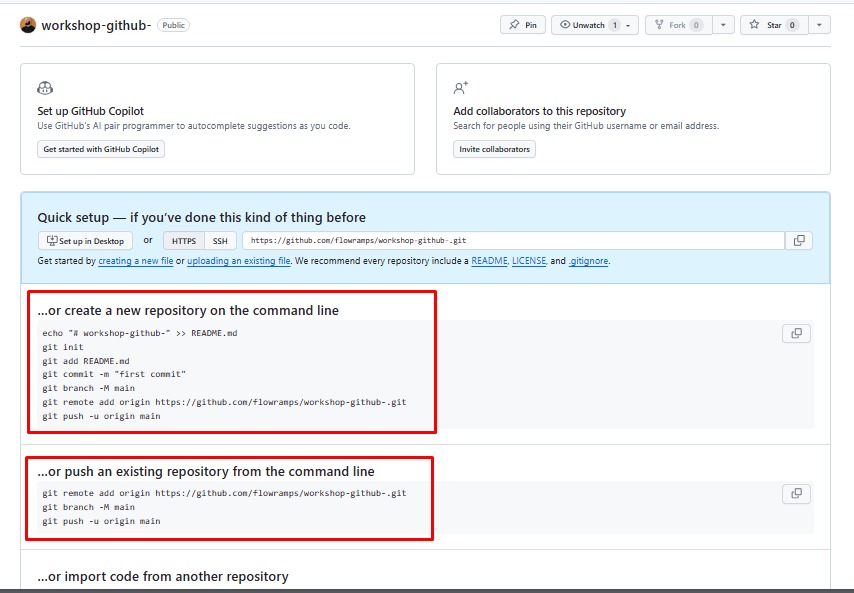Image resolution: width=854 pixels, height=593 pixels.
Task: Click the Public visibility badge
Action: click(173, 25)
